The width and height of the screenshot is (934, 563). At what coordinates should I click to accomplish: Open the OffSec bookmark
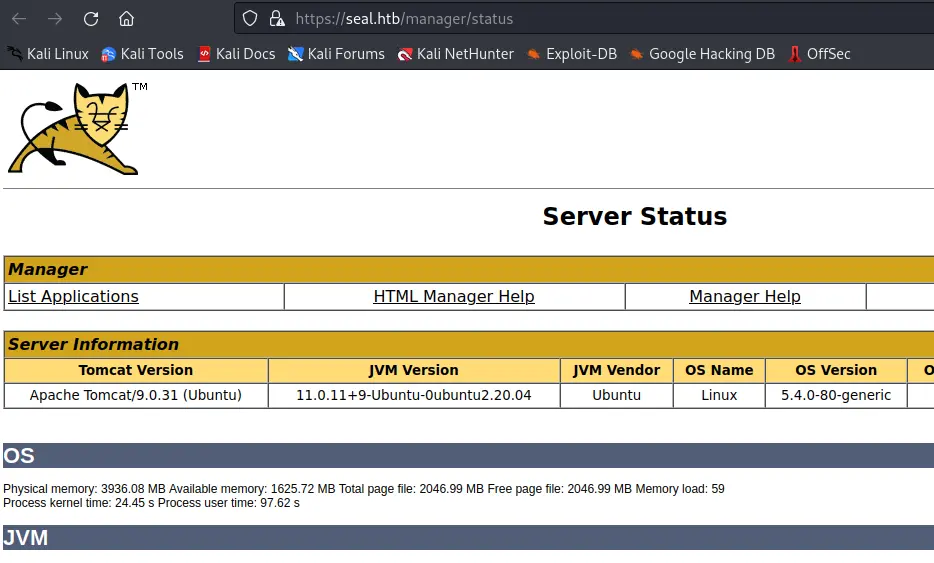pyautogui.click(x=819, y=54)
